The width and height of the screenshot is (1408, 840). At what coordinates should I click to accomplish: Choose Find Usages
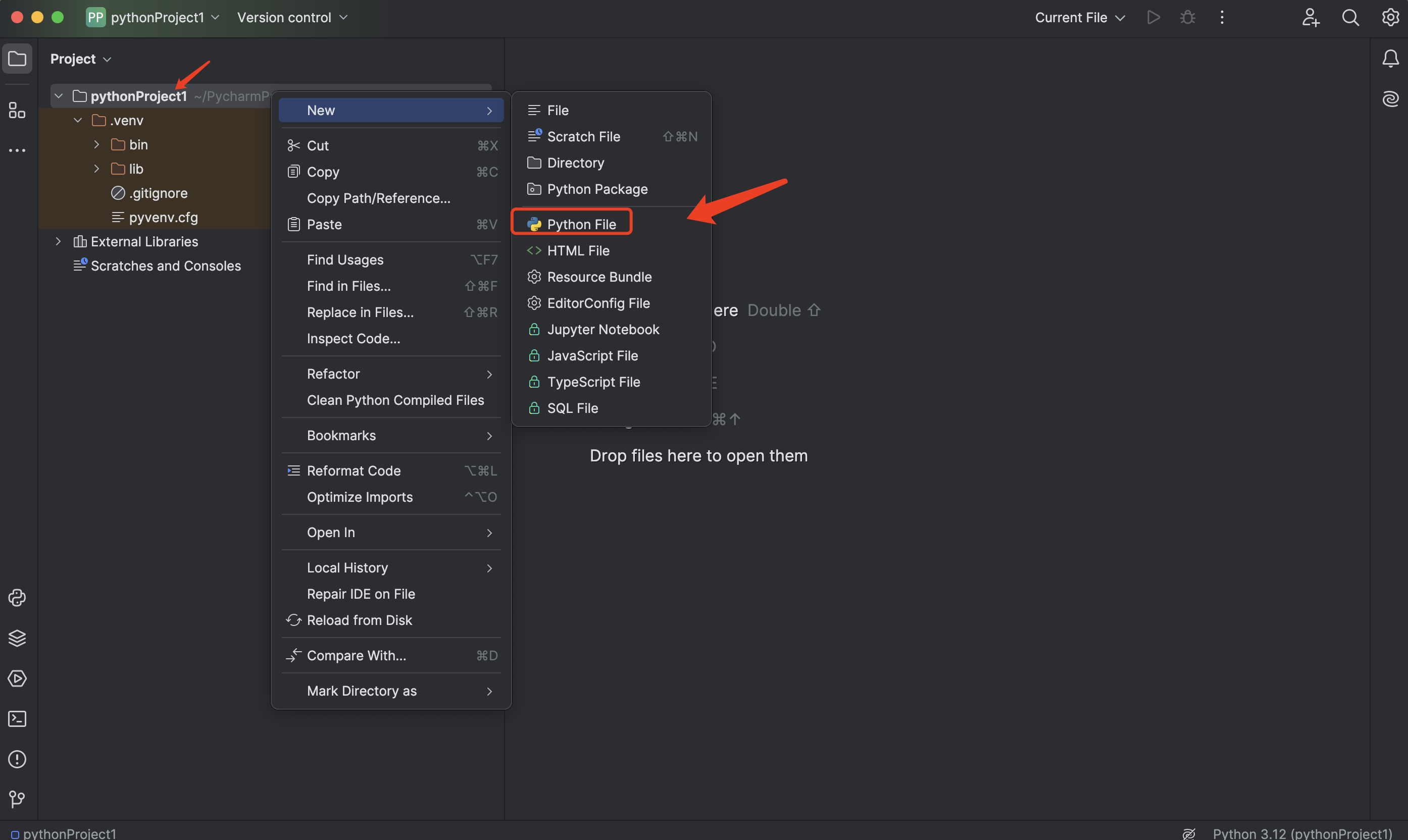click(391, 260)
